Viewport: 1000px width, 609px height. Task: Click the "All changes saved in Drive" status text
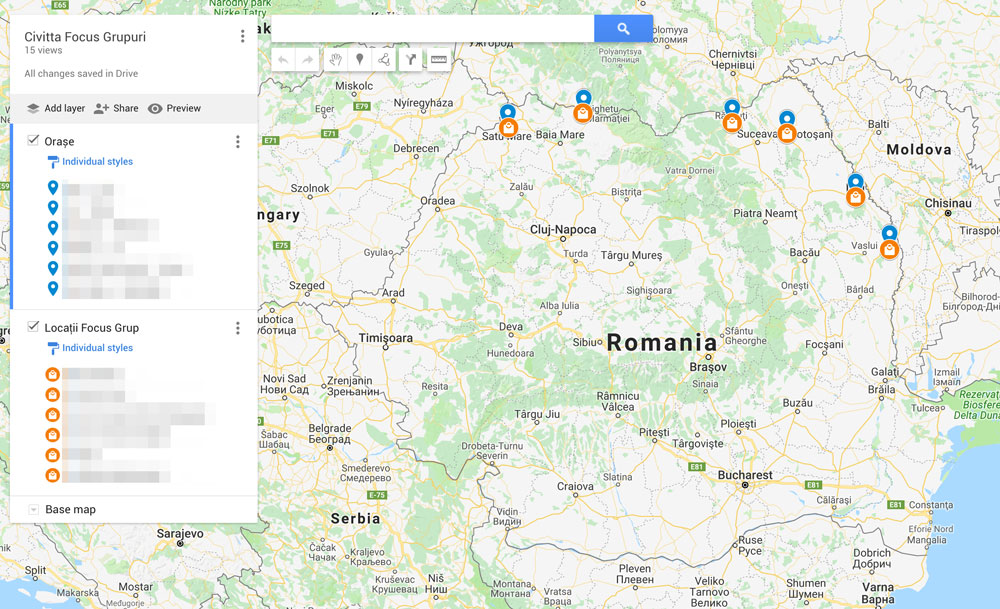click(x=81, y=73)
